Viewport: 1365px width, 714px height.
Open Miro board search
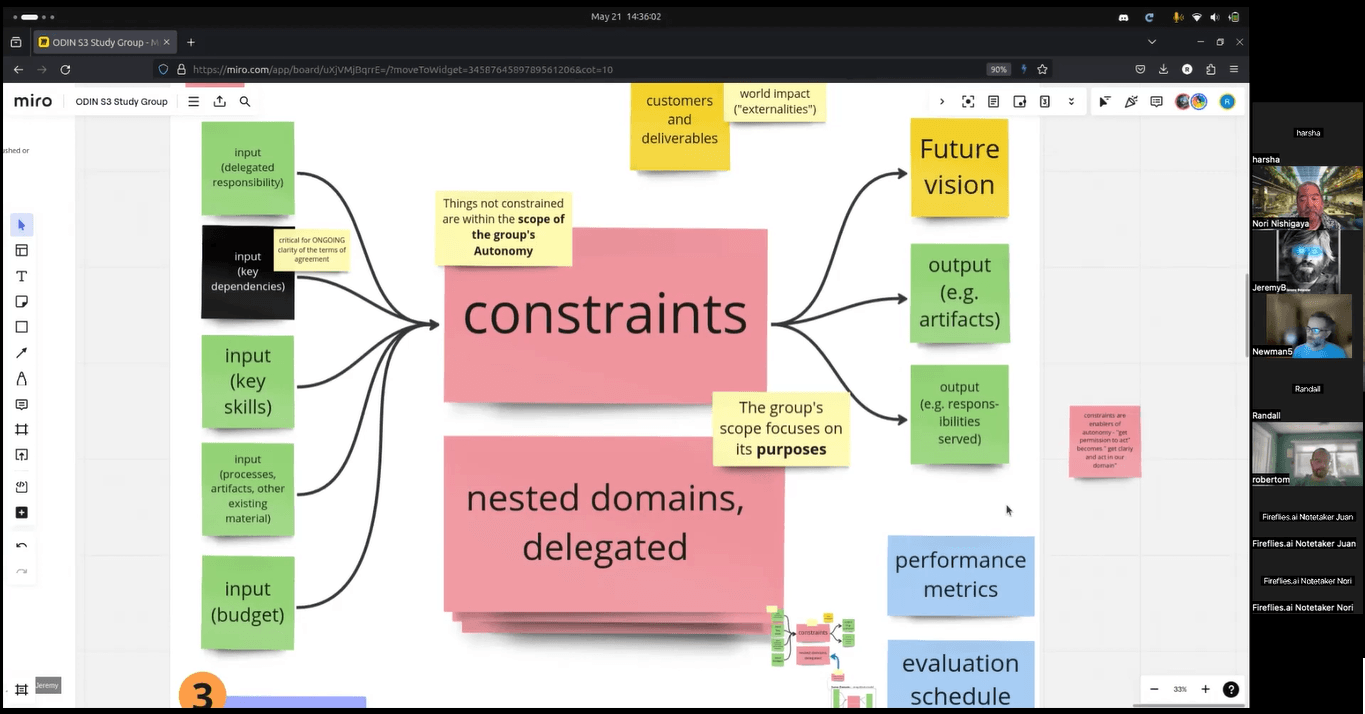[x=245, y=101]
